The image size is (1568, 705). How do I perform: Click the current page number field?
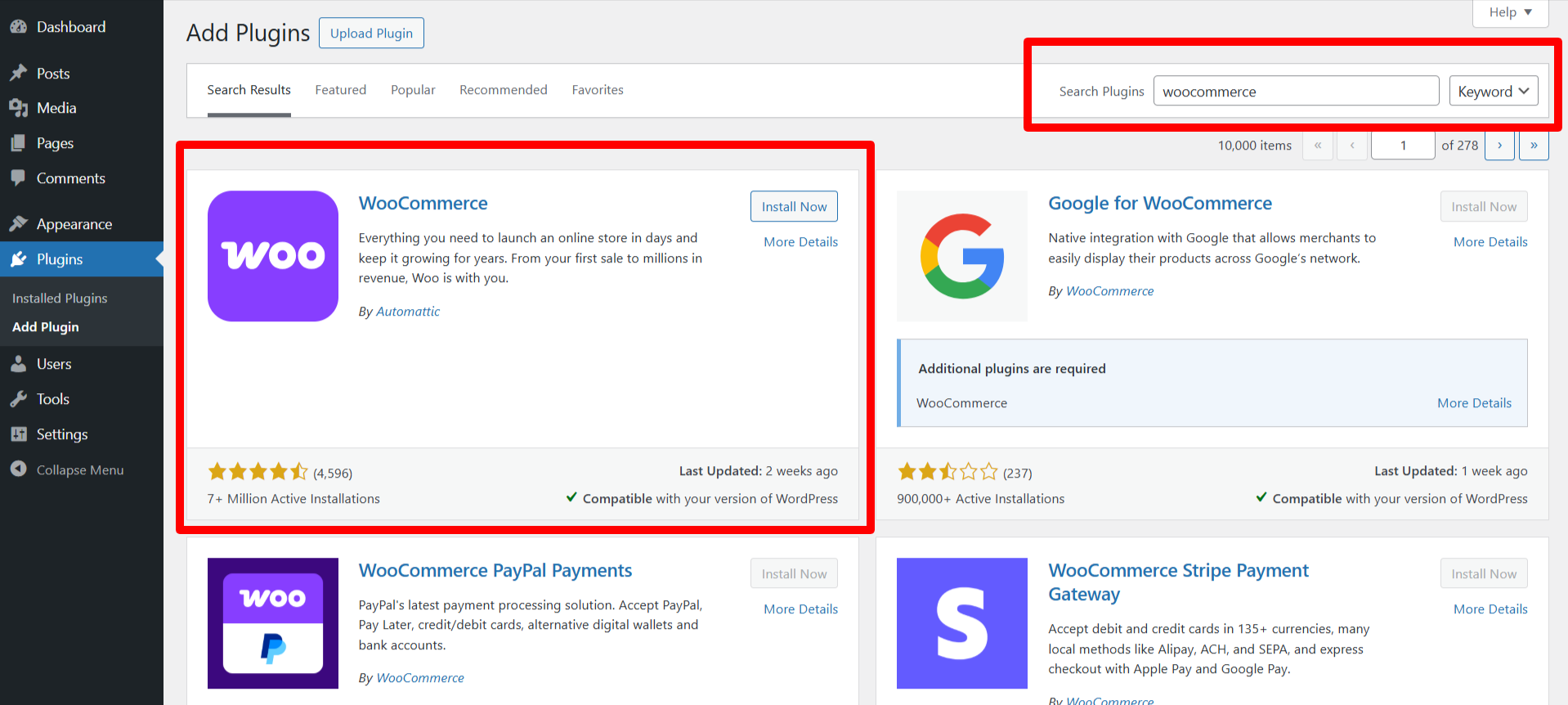point(1403,146)
